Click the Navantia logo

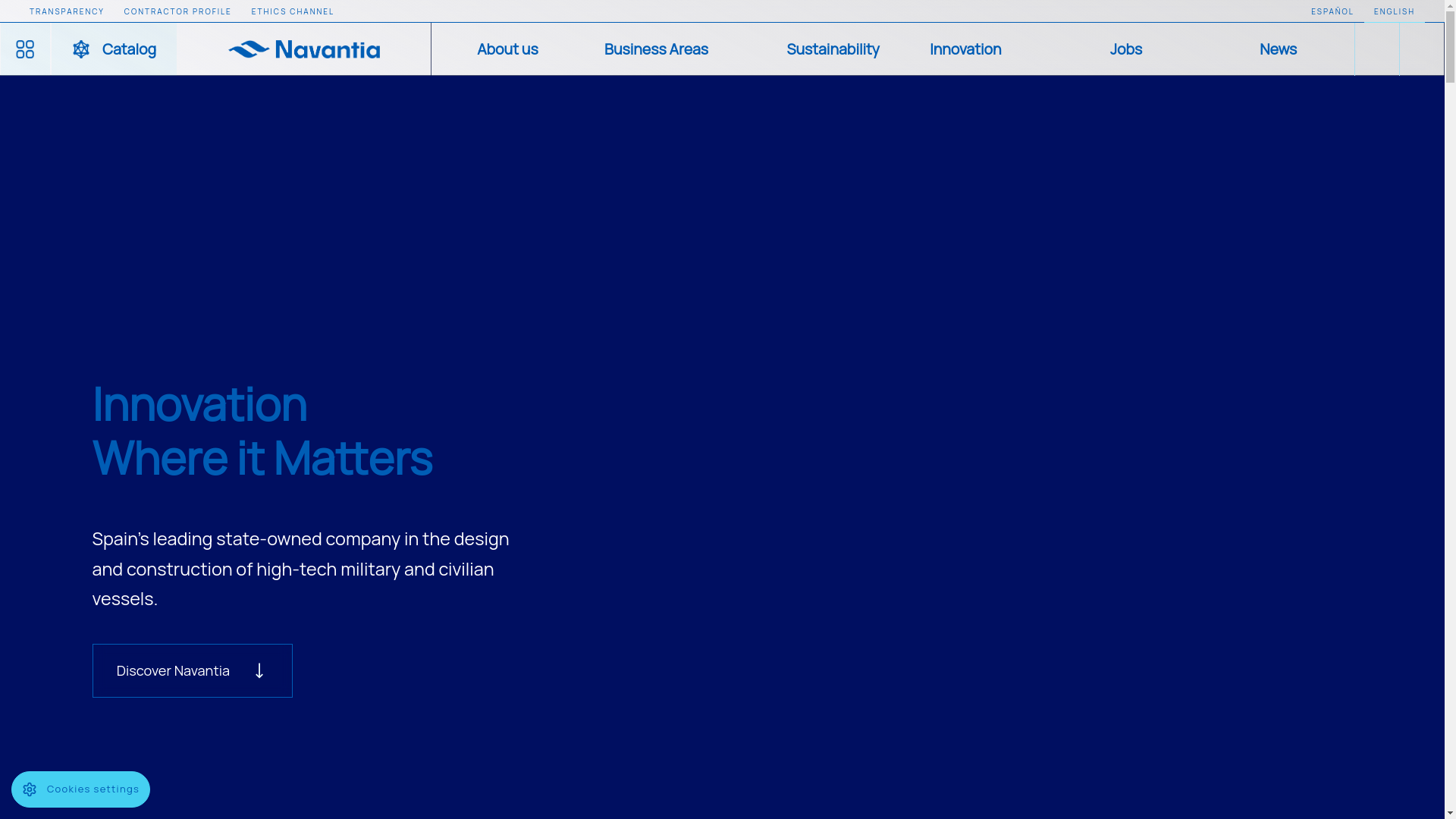click(x=304, y=49)
